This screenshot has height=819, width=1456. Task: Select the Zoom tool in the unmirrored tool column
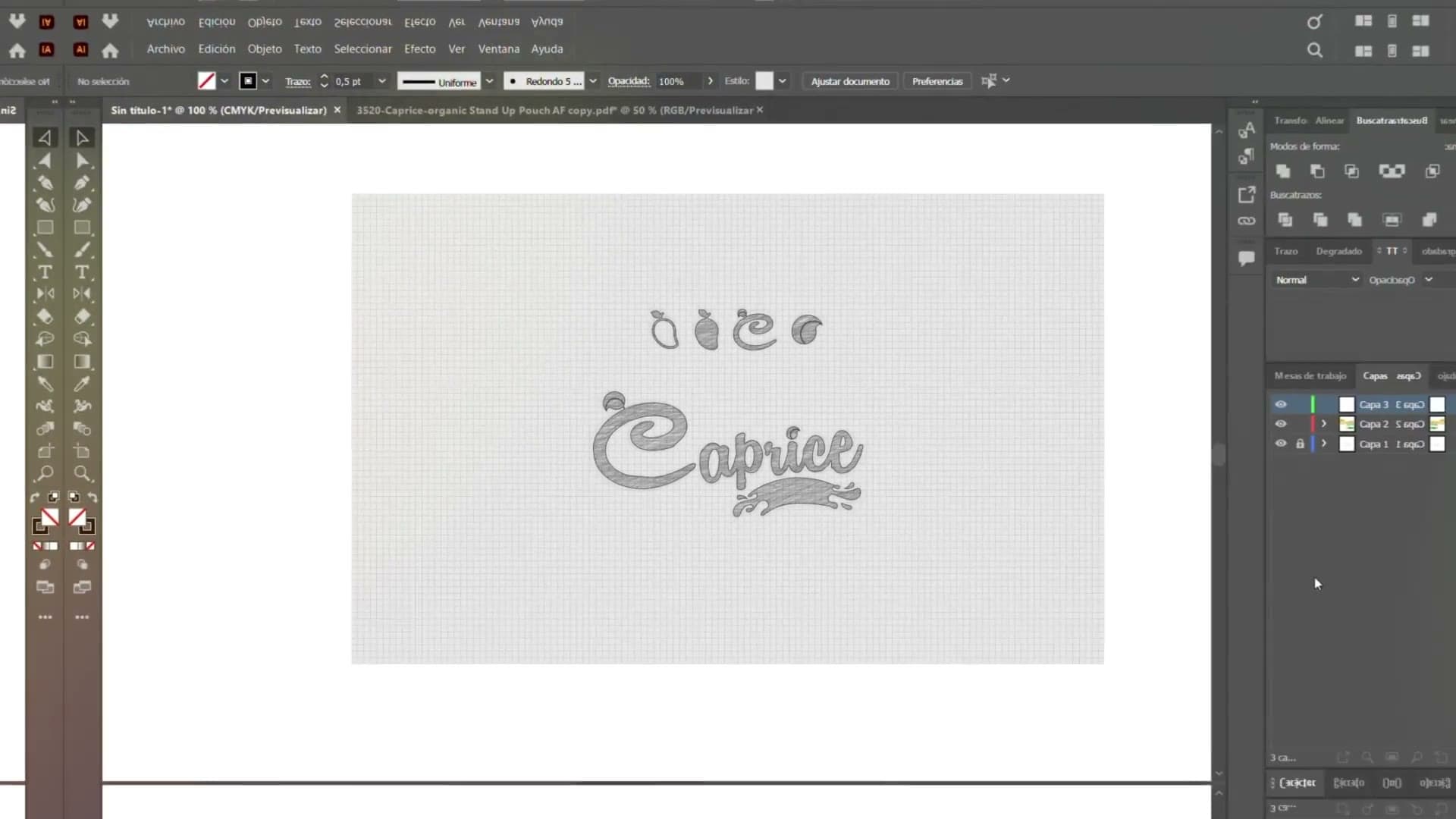click(82, 474)
